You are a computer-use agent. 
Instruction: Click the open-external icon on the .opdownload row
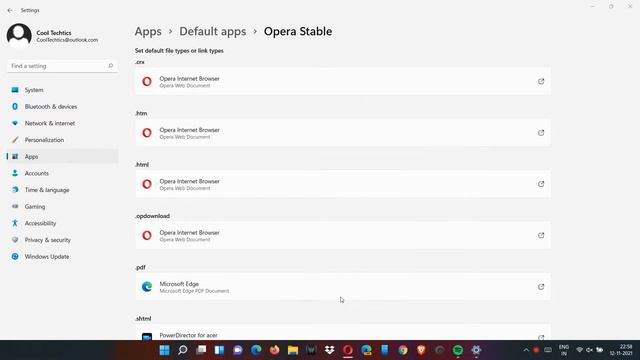541,236
